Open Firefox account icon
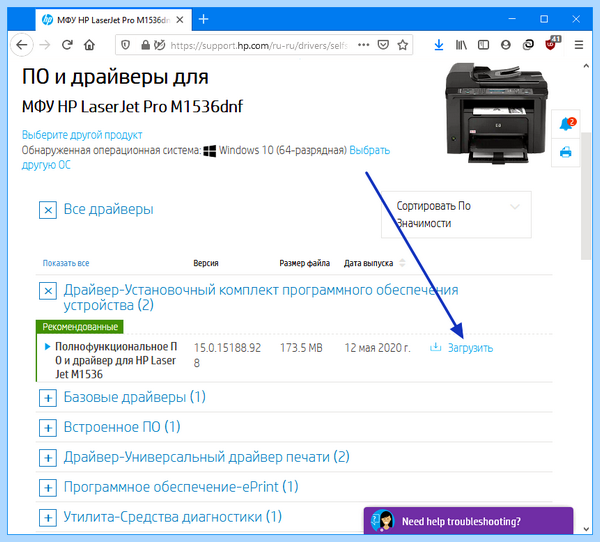This screenshot has height=542, width=600. [506, 45]
